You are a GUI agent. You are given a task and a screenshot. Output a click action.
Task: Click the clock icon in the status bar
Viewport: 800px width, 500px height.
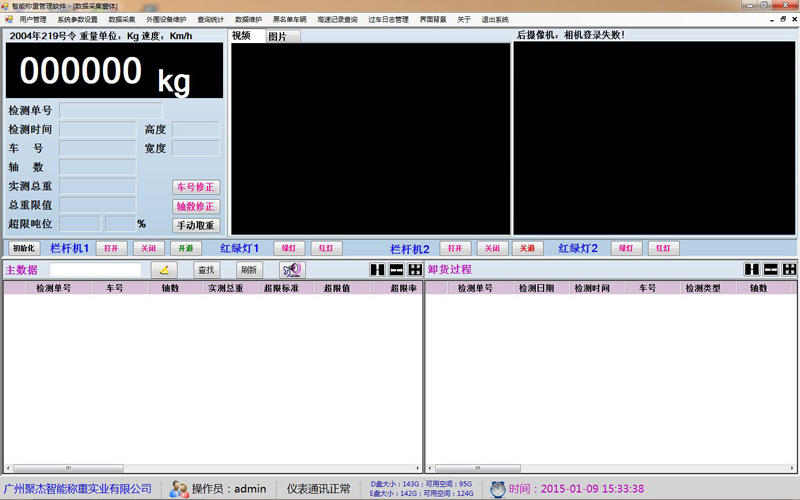coord(497,489)
